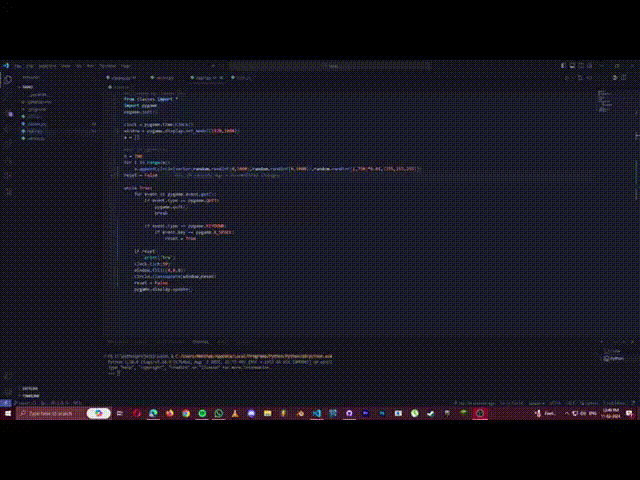Open main.py in the Explorer file list
The image size is (640, 480).
[x=35, y=131]
